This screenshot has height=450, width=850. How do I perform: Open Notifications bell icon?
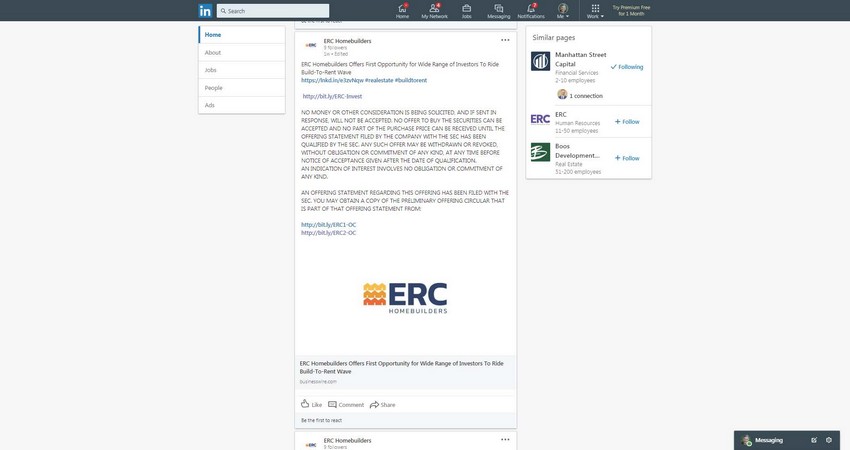click(531, 11)
